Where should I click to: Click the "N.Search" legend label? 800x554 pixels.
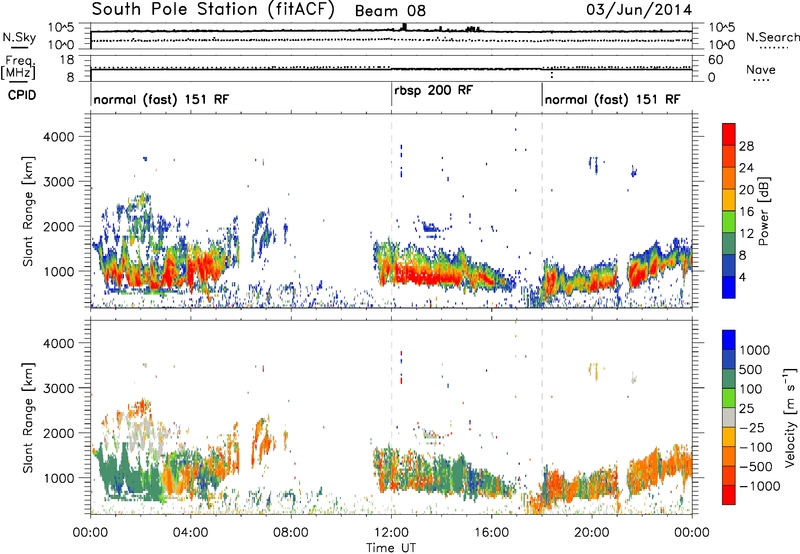[772, 37]
